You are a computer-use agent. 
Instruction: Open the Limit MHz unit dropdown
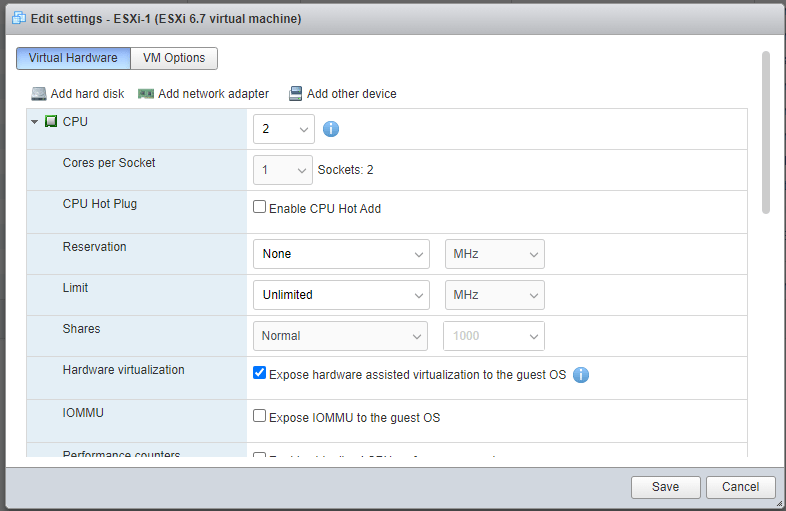[495, 295]
